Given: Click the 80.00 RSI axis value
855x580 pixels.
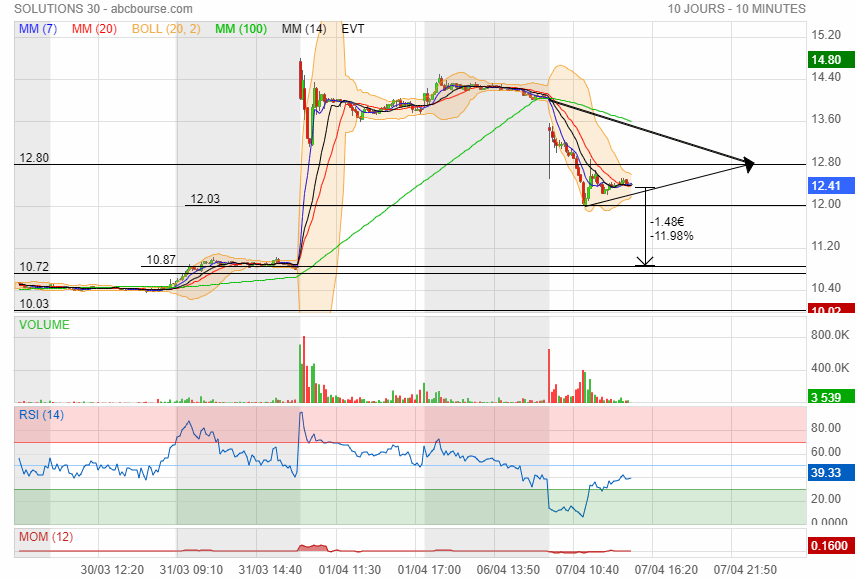Looking at the screenshot, I should tap(826, 428).
